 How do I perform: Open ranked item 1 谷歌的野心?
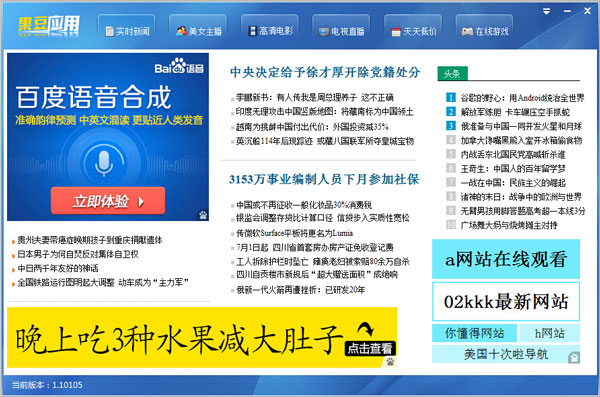[522, 98]
